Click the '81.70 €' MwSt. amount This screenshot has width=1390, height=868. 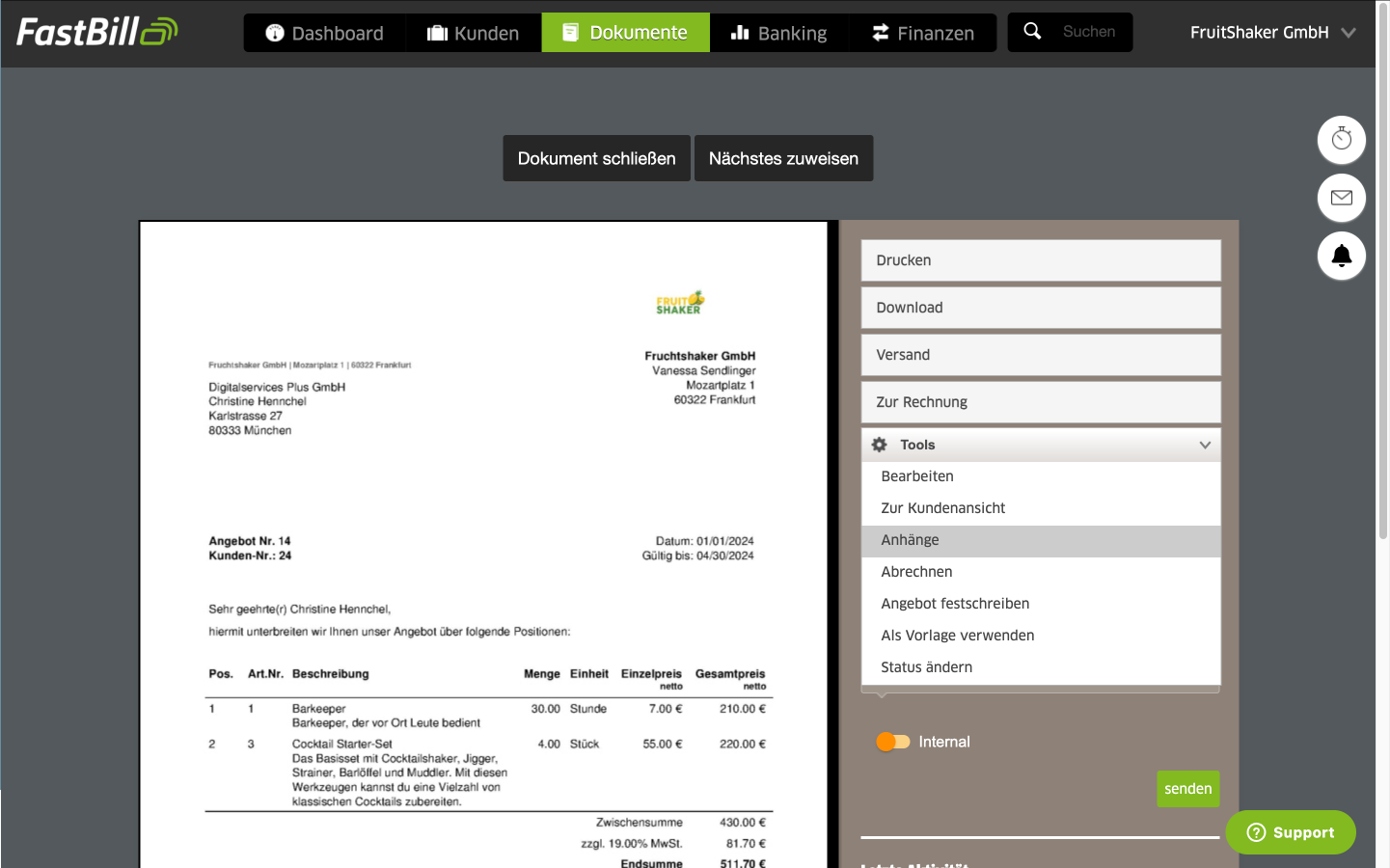[747, 843]
